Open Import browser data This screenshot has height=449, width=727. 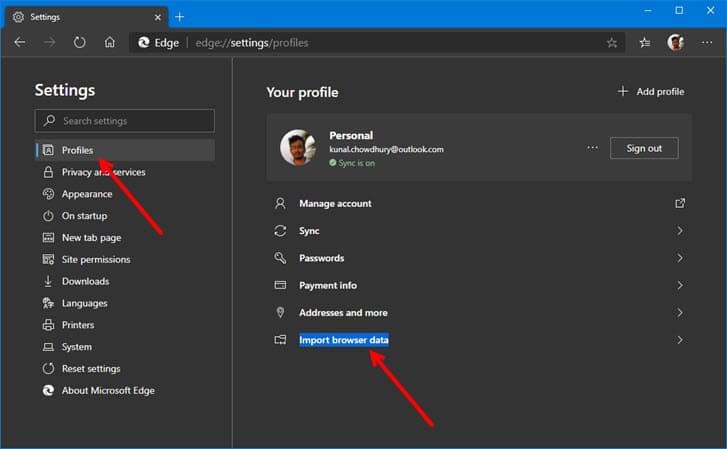coord(479,340)
